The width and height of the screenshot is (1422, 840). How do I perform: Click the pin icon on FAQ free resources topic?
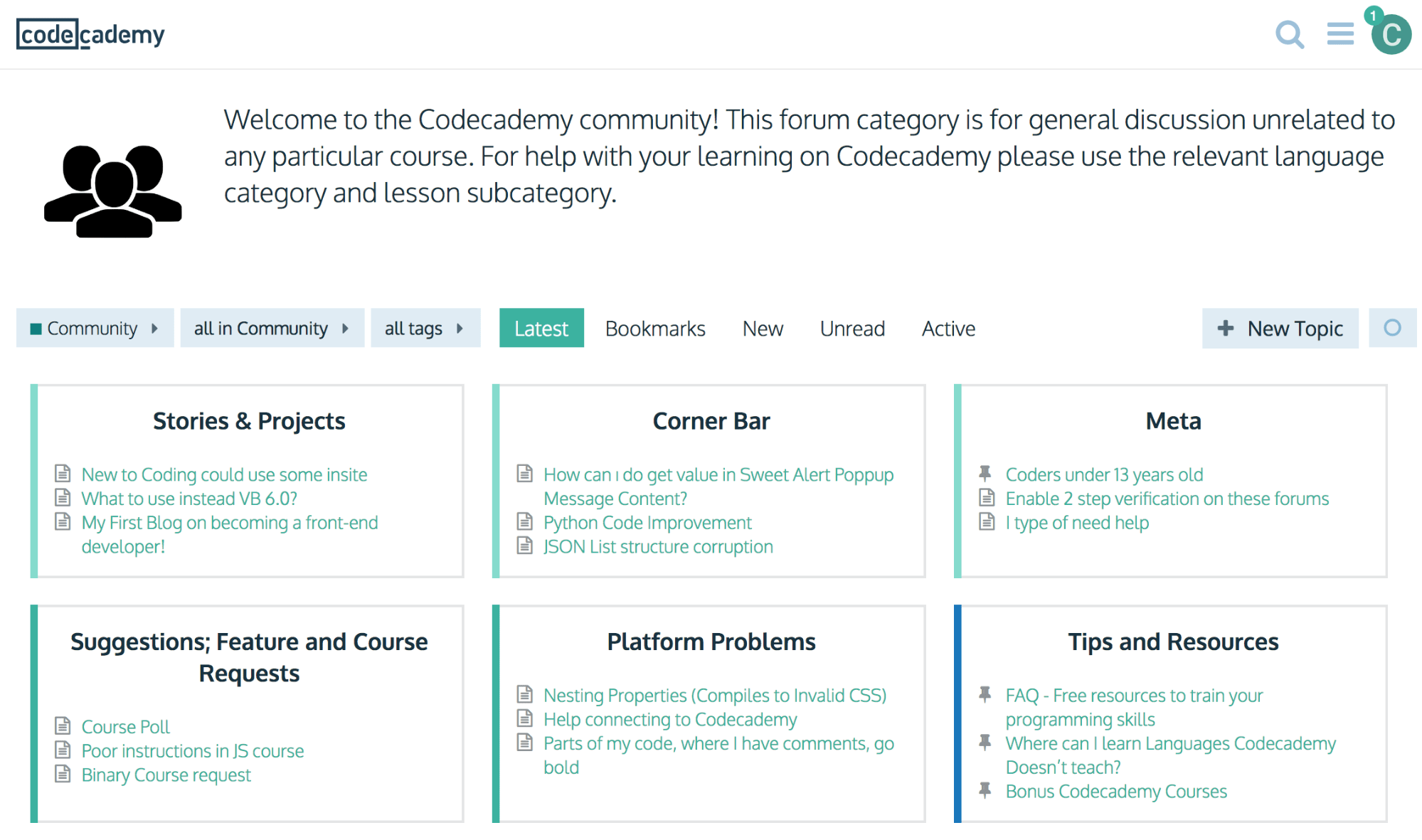tap(986, 693)
